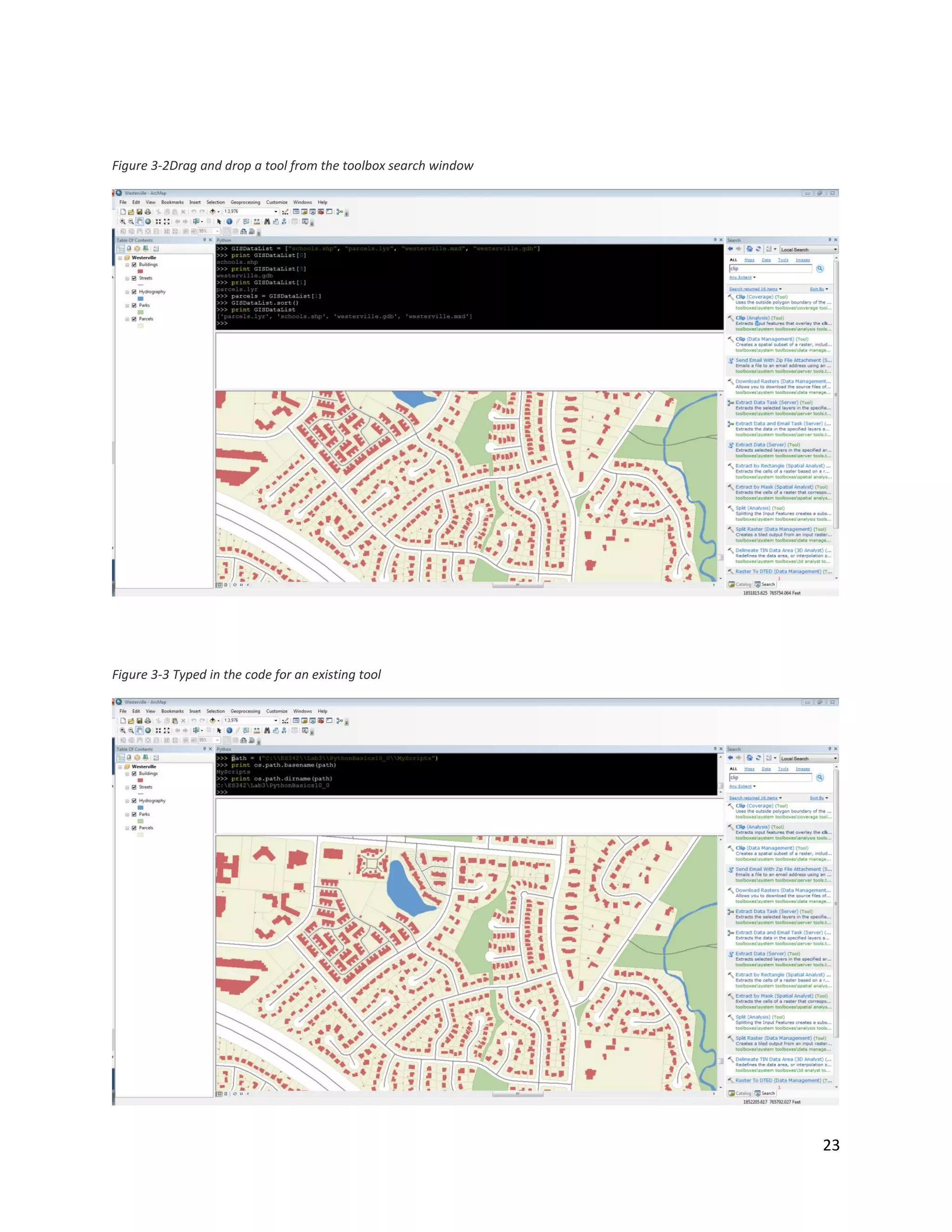Image resolution: width=952 pixels, height=1232 pixels.
Task: Click the clip search text box in Figure 3-2
Action: tap(771, 269)
